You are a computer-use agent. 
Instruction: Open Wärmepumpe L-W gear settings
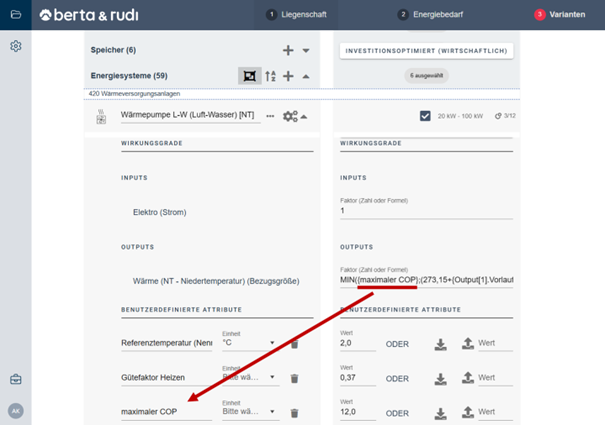click(290, 116)
